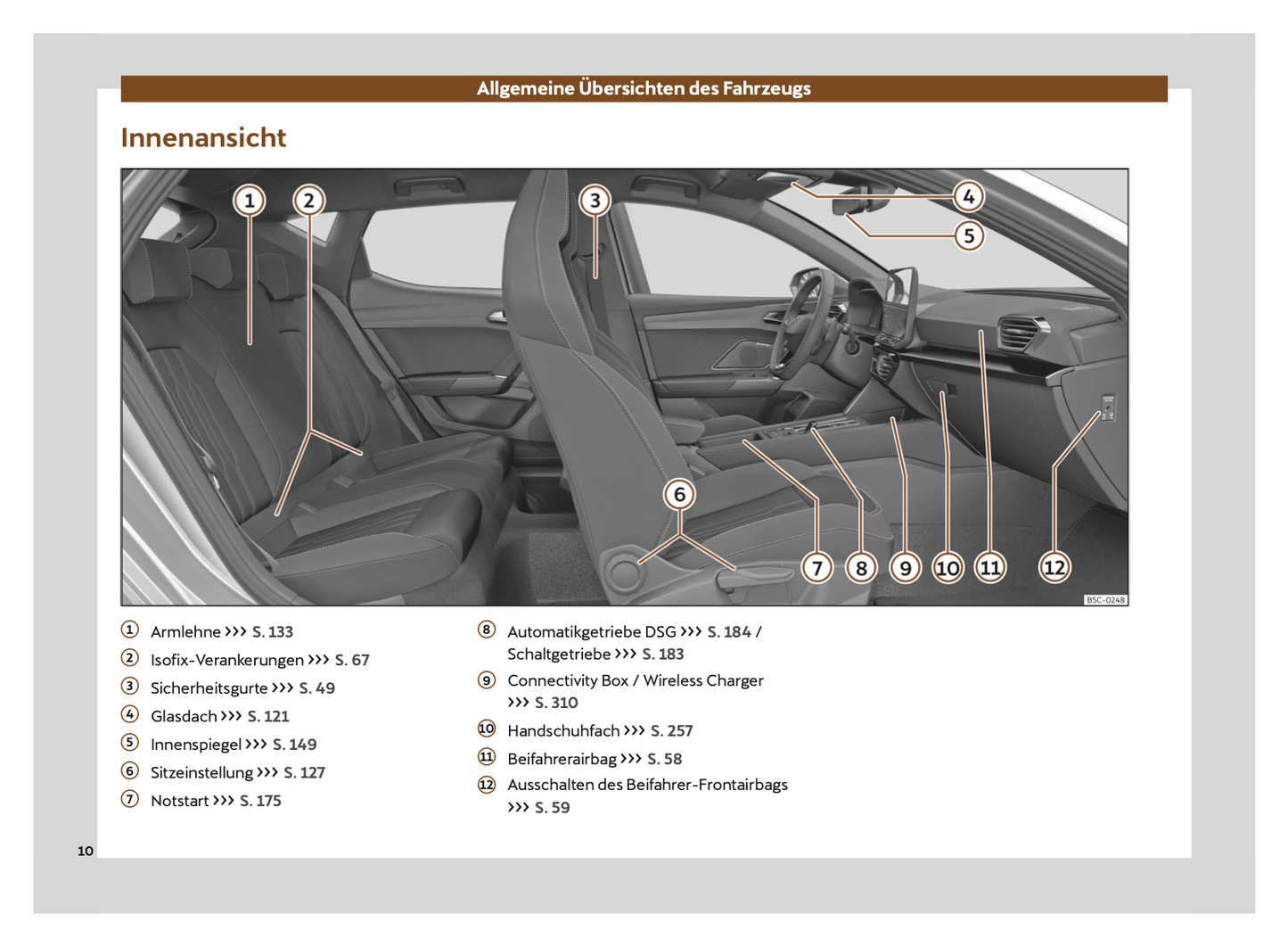Click callout marker 6 at the seat adjustment
1288x947 pixels.
click(x=679, y=495)
